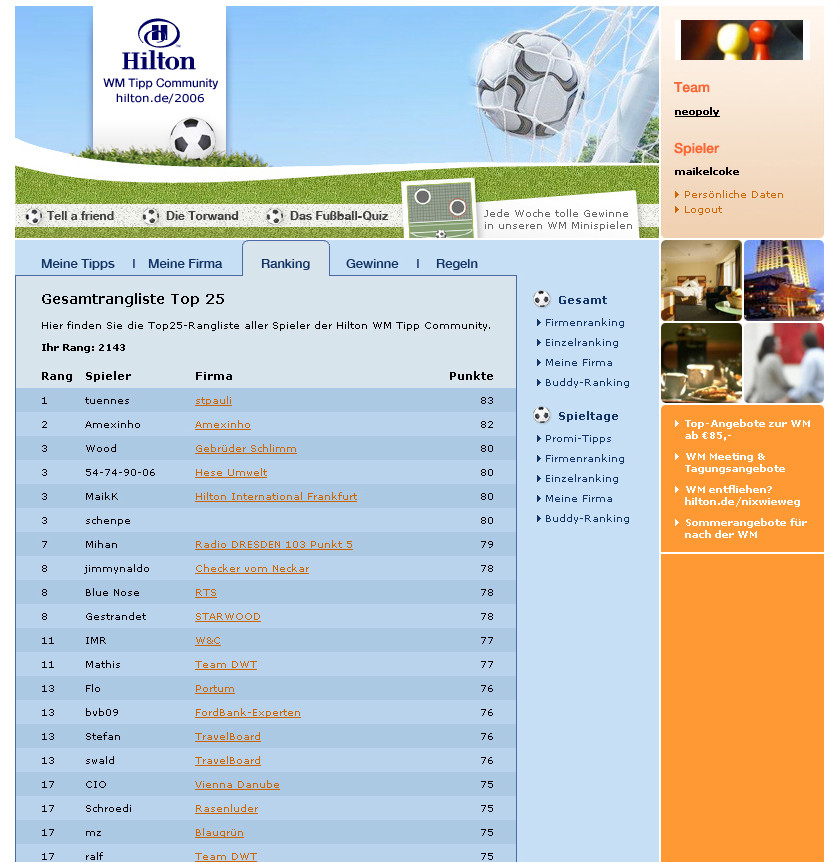Open the FordBank-Experten company link

[x=248, y=712]
